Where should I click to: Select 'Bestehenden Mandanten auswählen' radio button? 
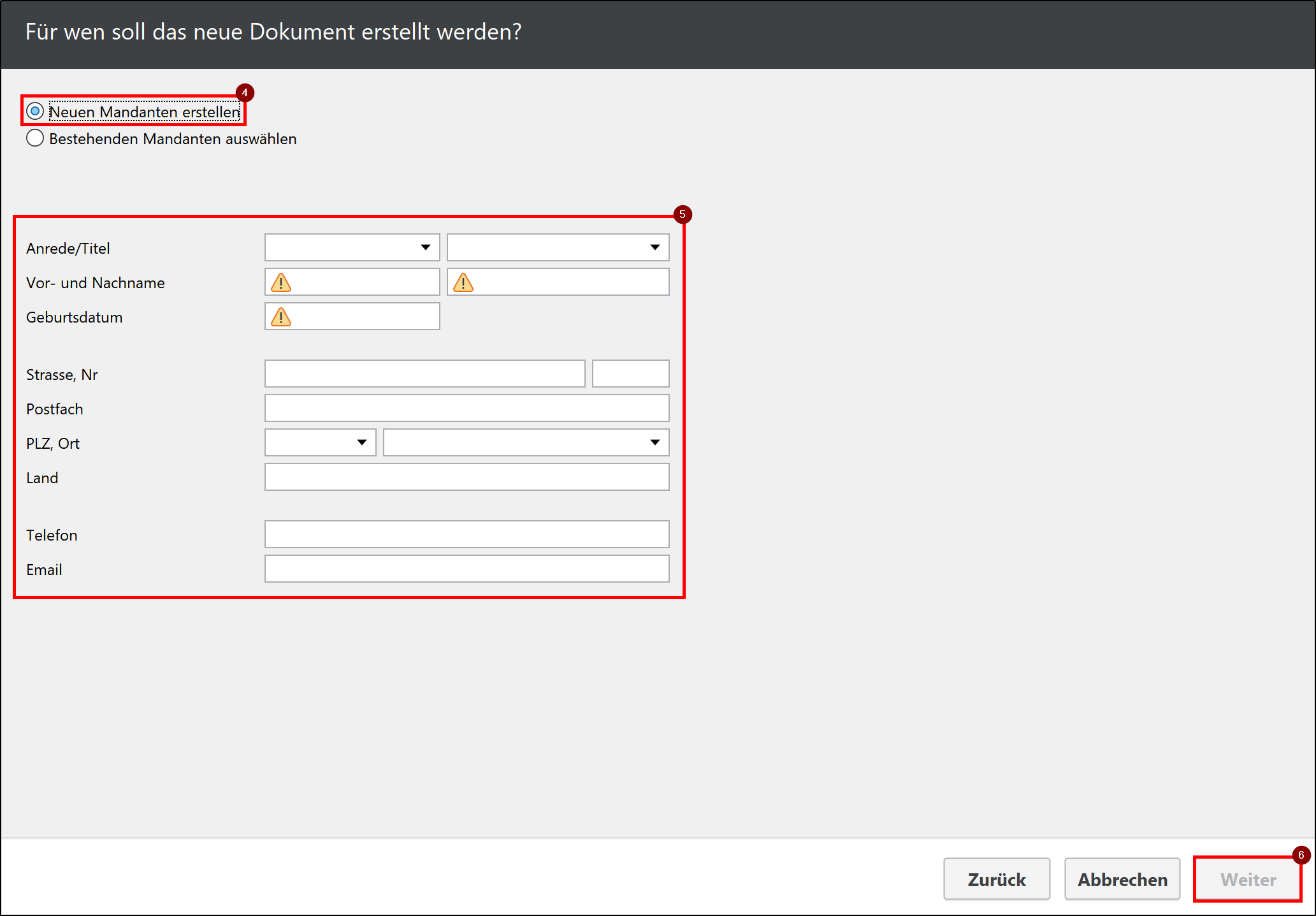click(35, 138)
